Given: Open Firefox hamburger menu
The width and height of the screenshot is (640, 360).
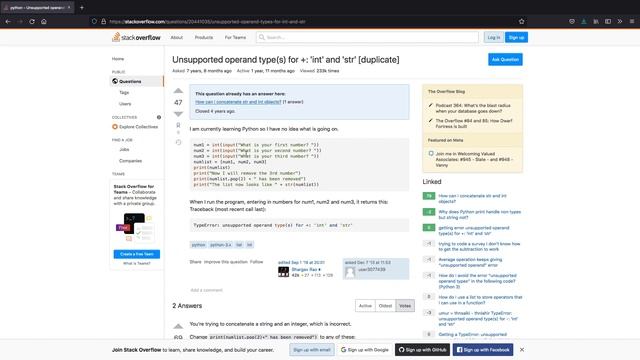Looking at the screenshot, I should click(x=631, y=21).
